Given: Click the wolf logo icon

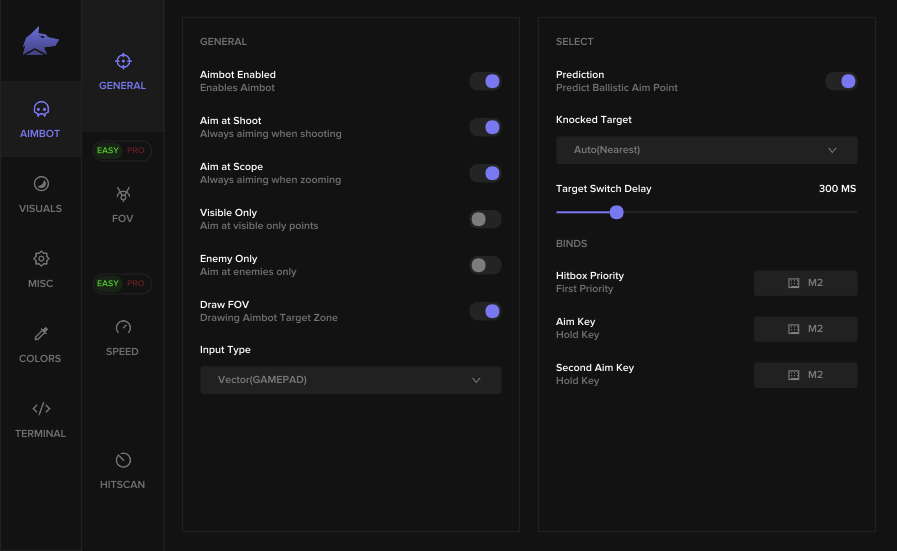Looking at the screenshot, I should click(41, 41).
